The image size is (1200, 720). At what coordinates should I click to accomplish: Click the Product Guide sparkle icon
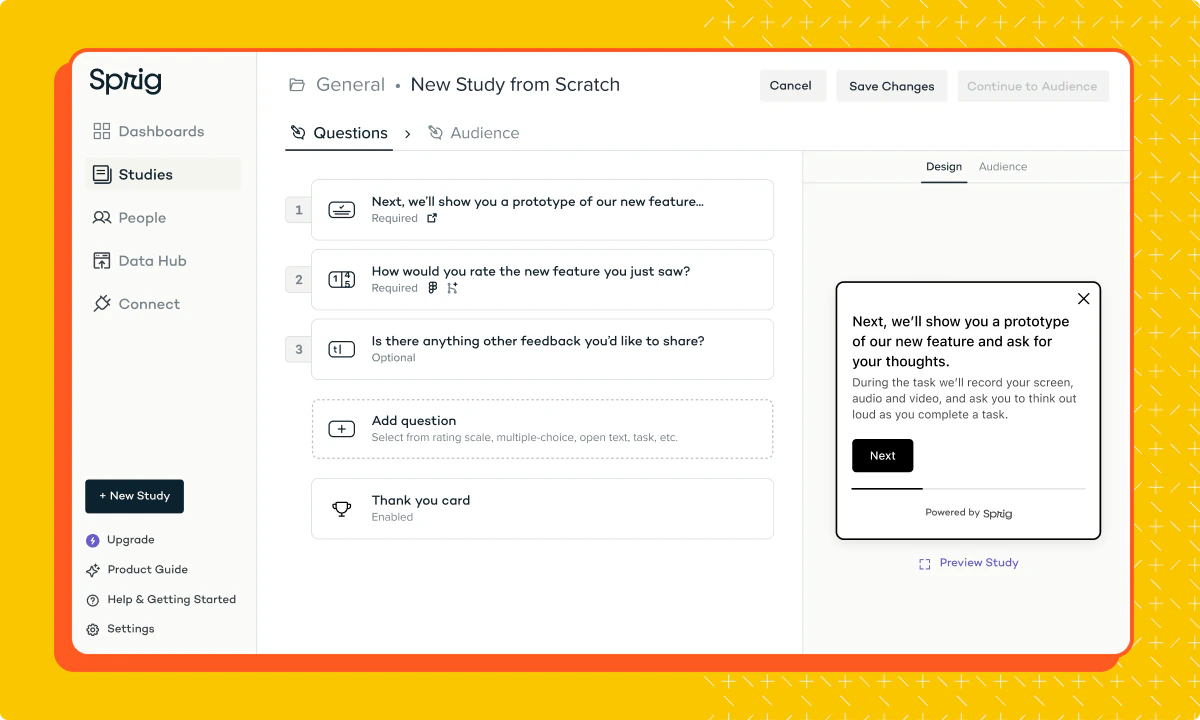[x=93, y=570]
